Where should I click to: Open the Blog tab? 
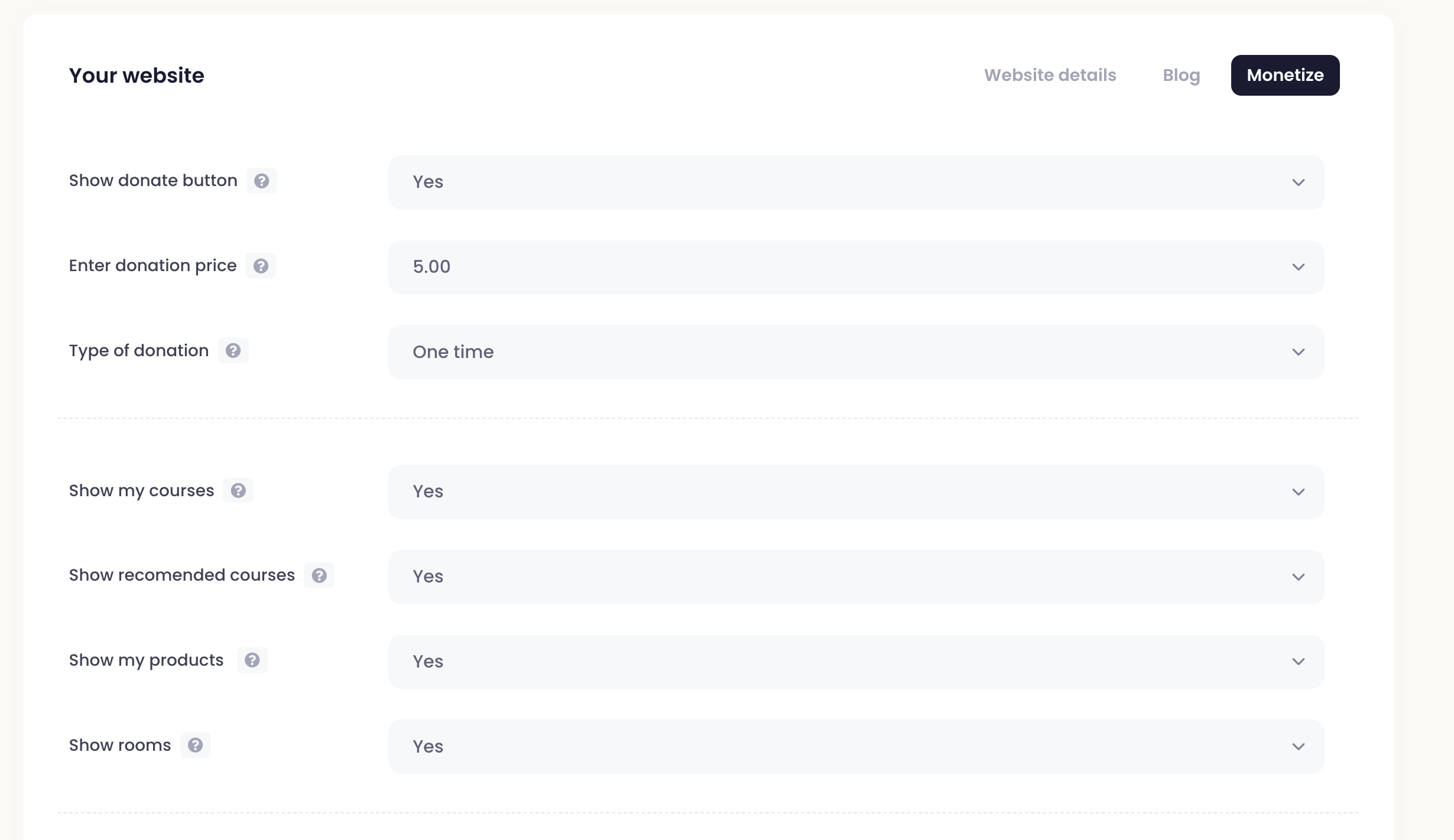[x=1181, y=76]
